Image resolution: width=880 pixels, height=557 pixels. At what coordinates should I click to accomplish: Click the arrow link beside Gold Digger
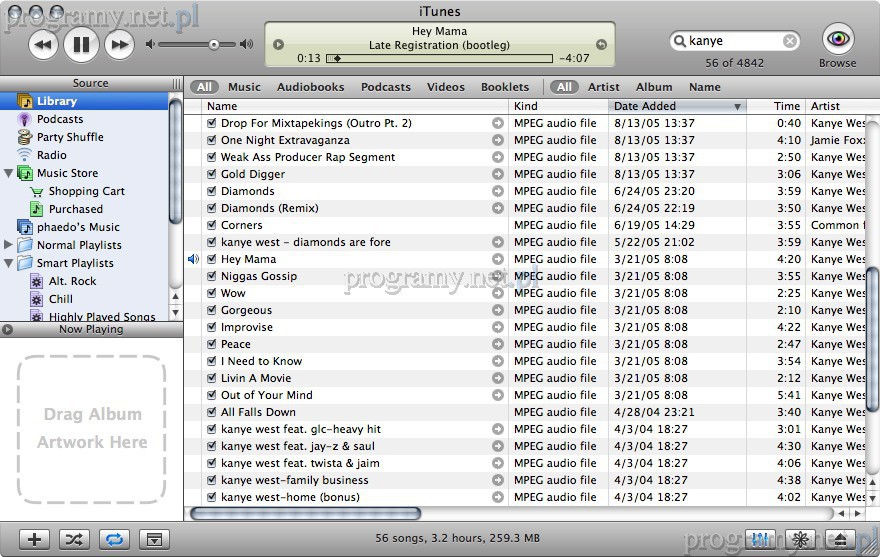(x=497, y=174)
